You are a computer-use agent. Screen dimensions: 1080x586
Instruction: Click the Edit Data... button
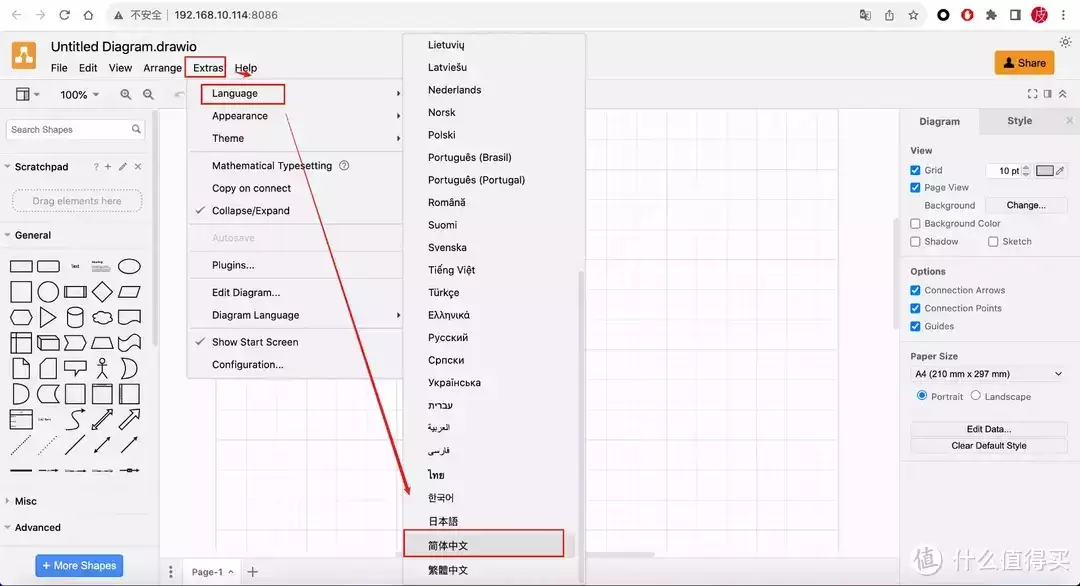click(x=988, y=429)
